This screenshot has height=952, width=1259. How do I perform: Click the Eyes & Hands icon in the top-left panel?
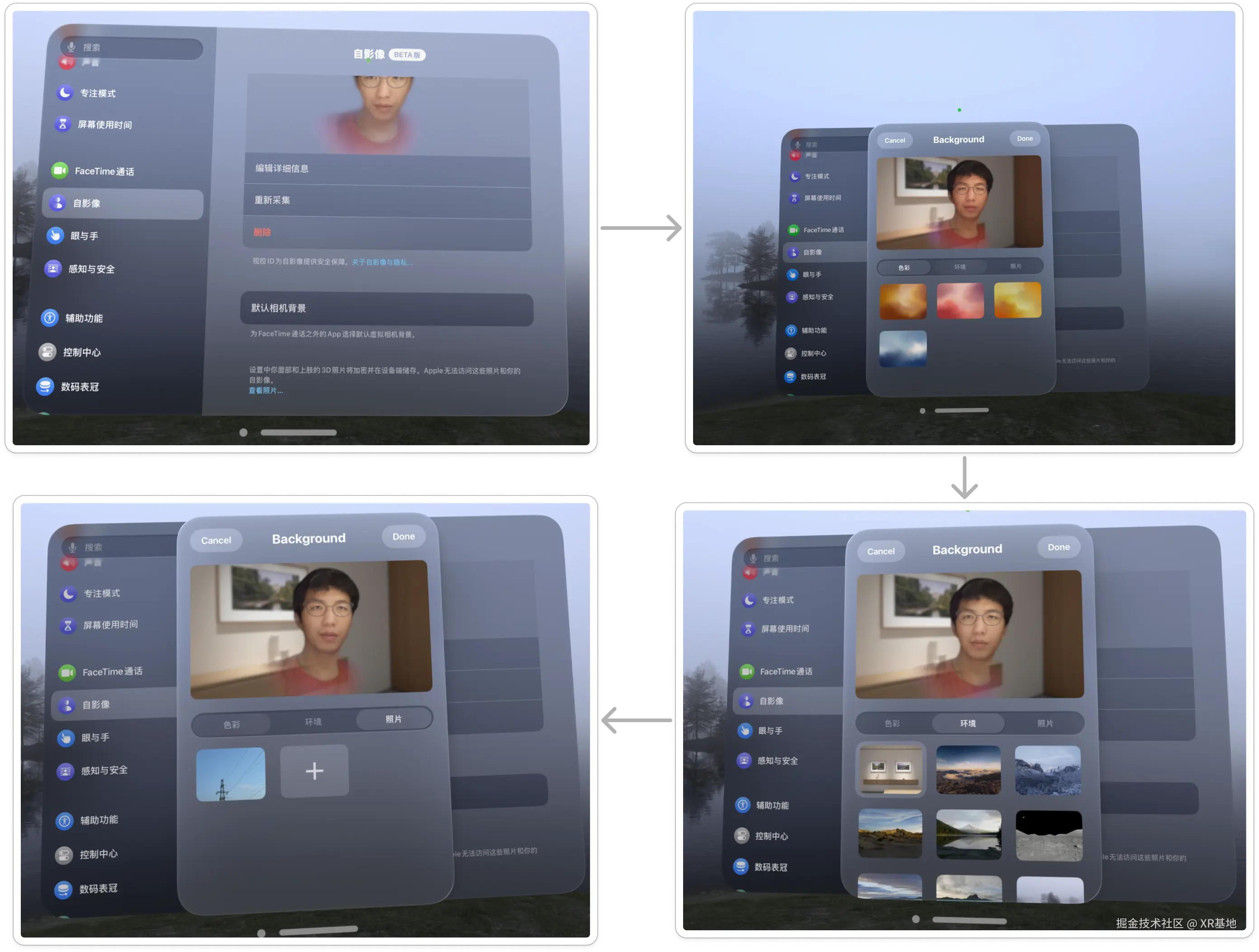click(x=55, y=235)
